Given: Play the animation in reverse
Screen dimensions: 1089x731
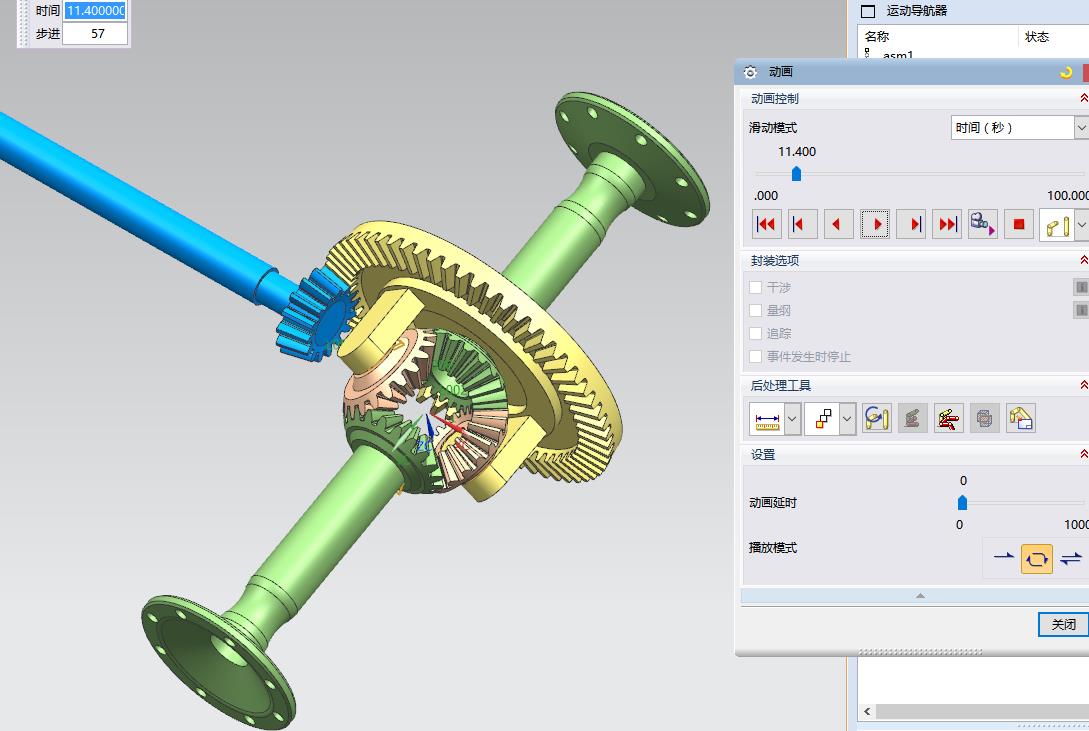Looking at the screenshot, I should click(x=838, y=224).
